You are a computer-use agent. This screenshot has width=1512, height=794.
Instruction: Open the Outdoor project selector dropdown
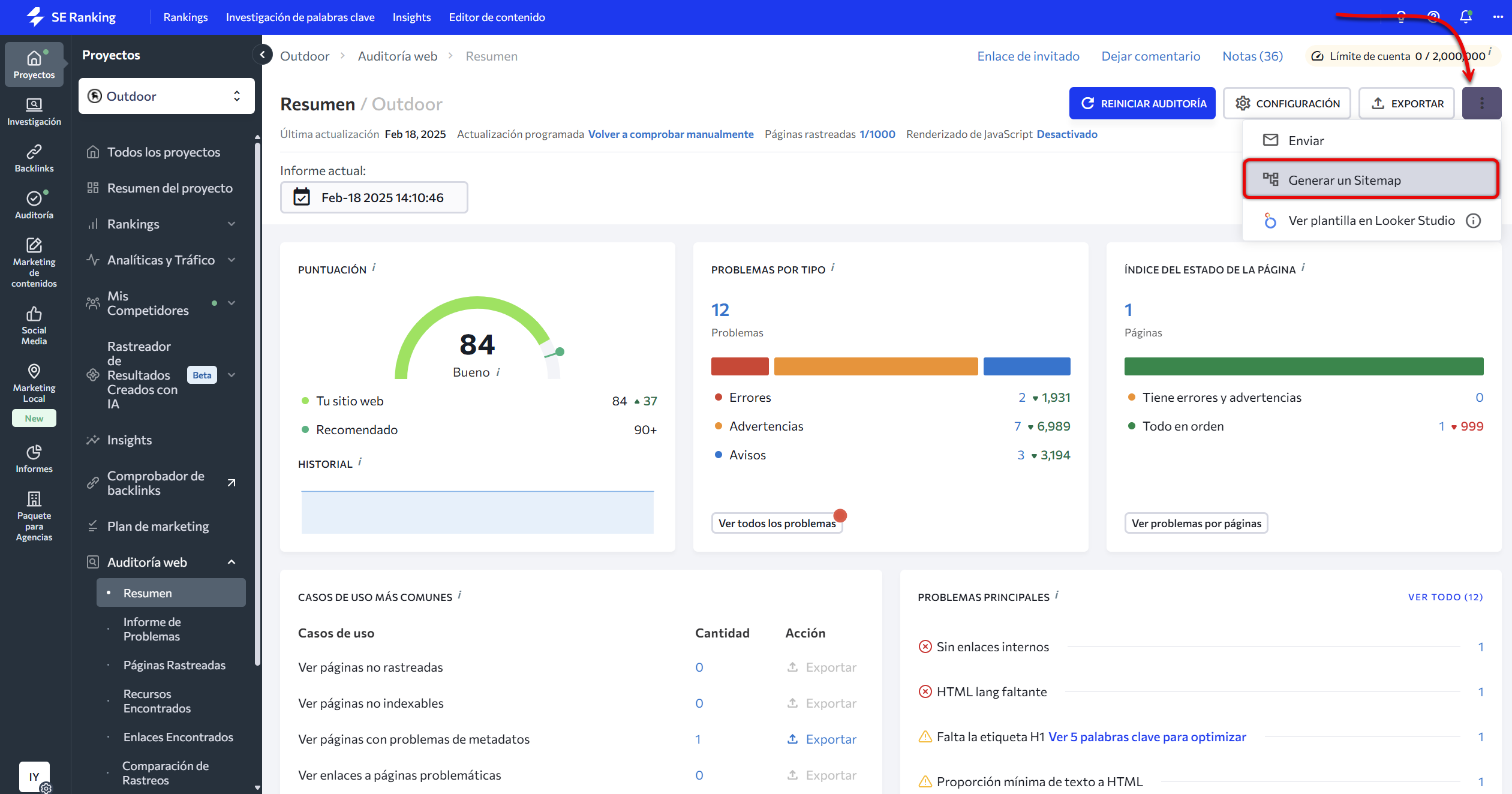167,96
